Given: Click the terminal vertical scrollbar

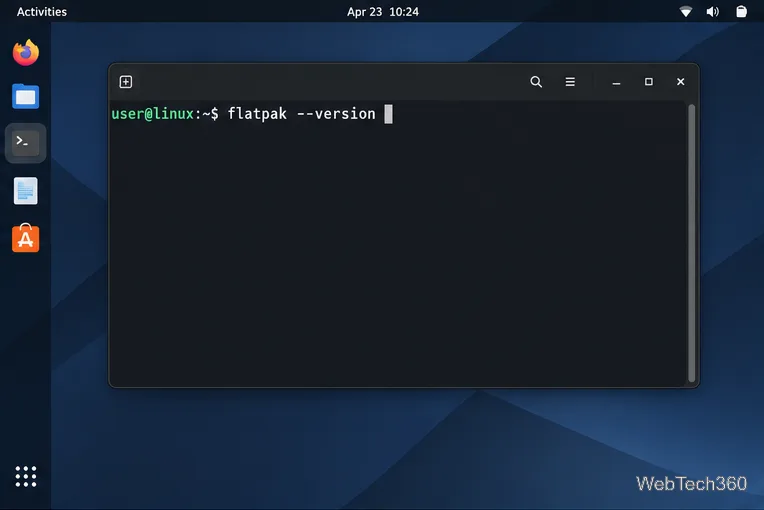Looking at the screenshot, I should coord(691,243).
